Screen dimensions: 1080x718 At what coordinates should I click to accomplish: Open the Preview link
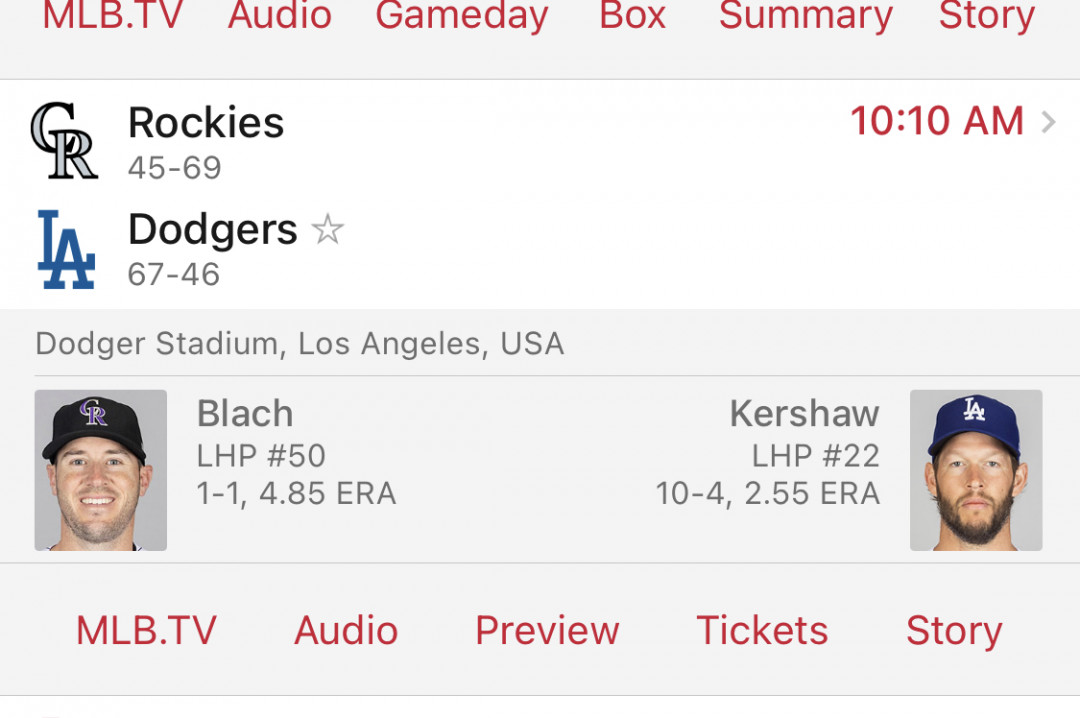548,630
